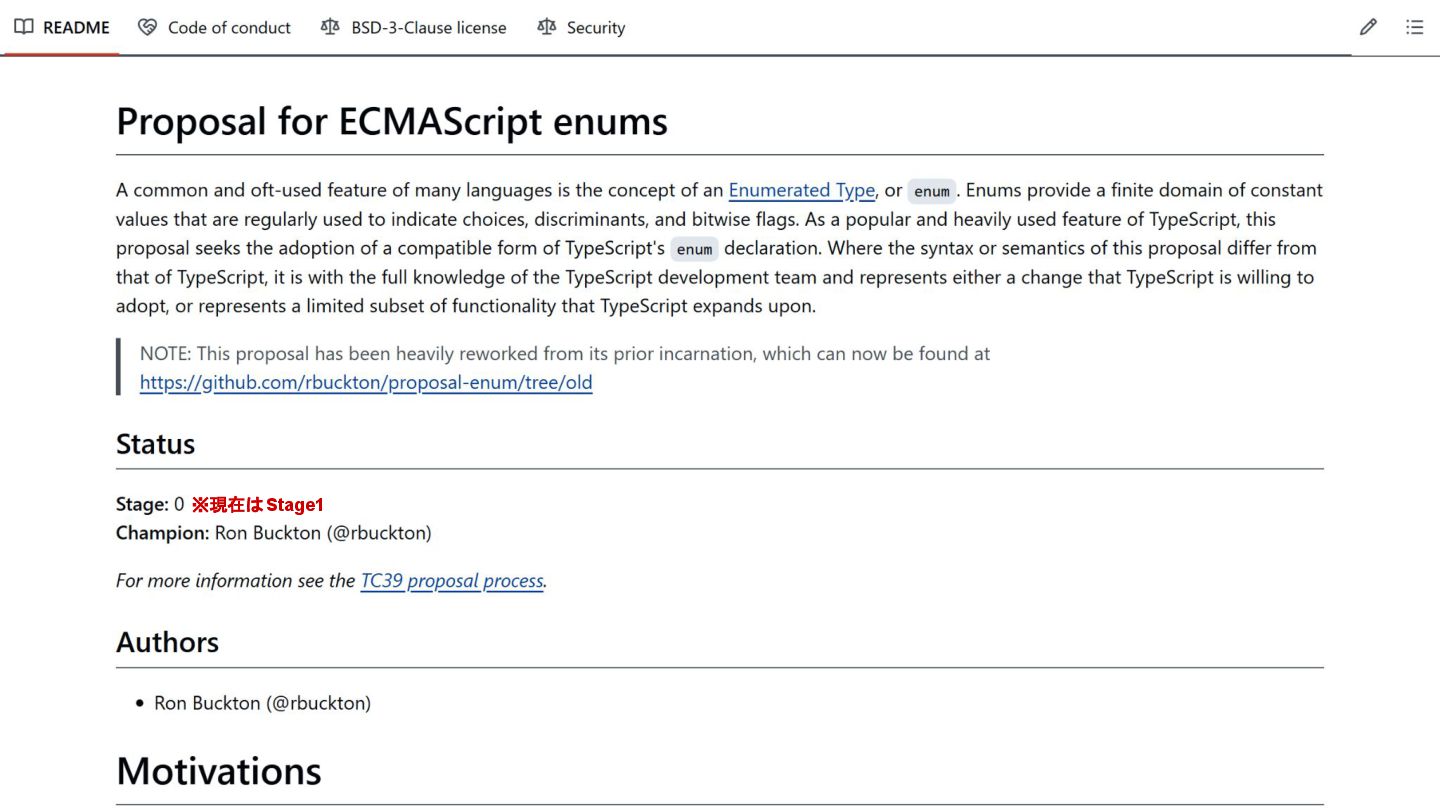Screen dimensions: 1440x810
Task: Click the scale icon beside Security
Action: [x=546, y=27]
